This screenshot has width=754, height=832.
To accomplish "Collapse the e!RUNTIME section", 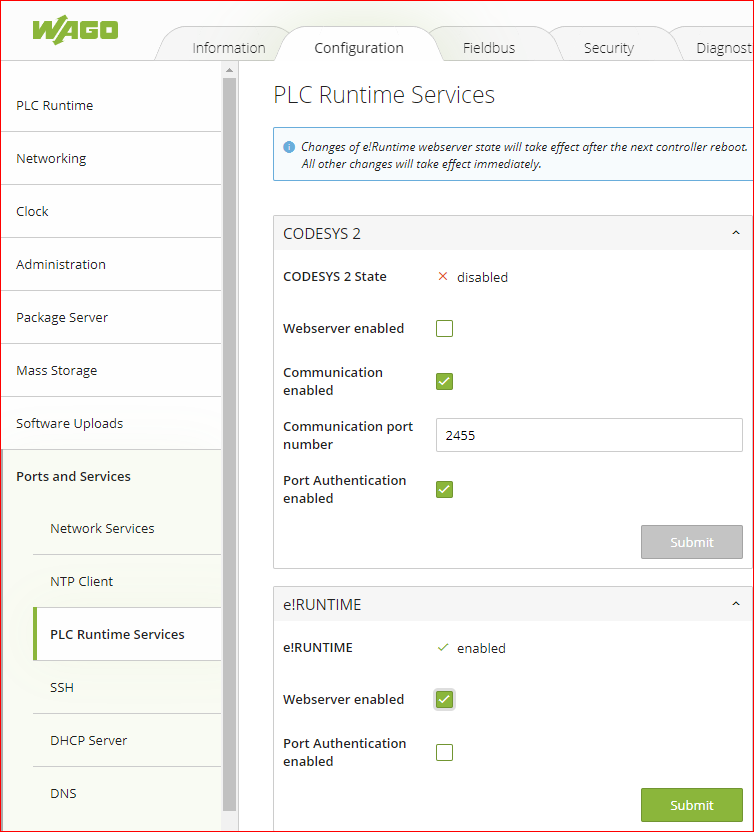I will pos(736,605).
